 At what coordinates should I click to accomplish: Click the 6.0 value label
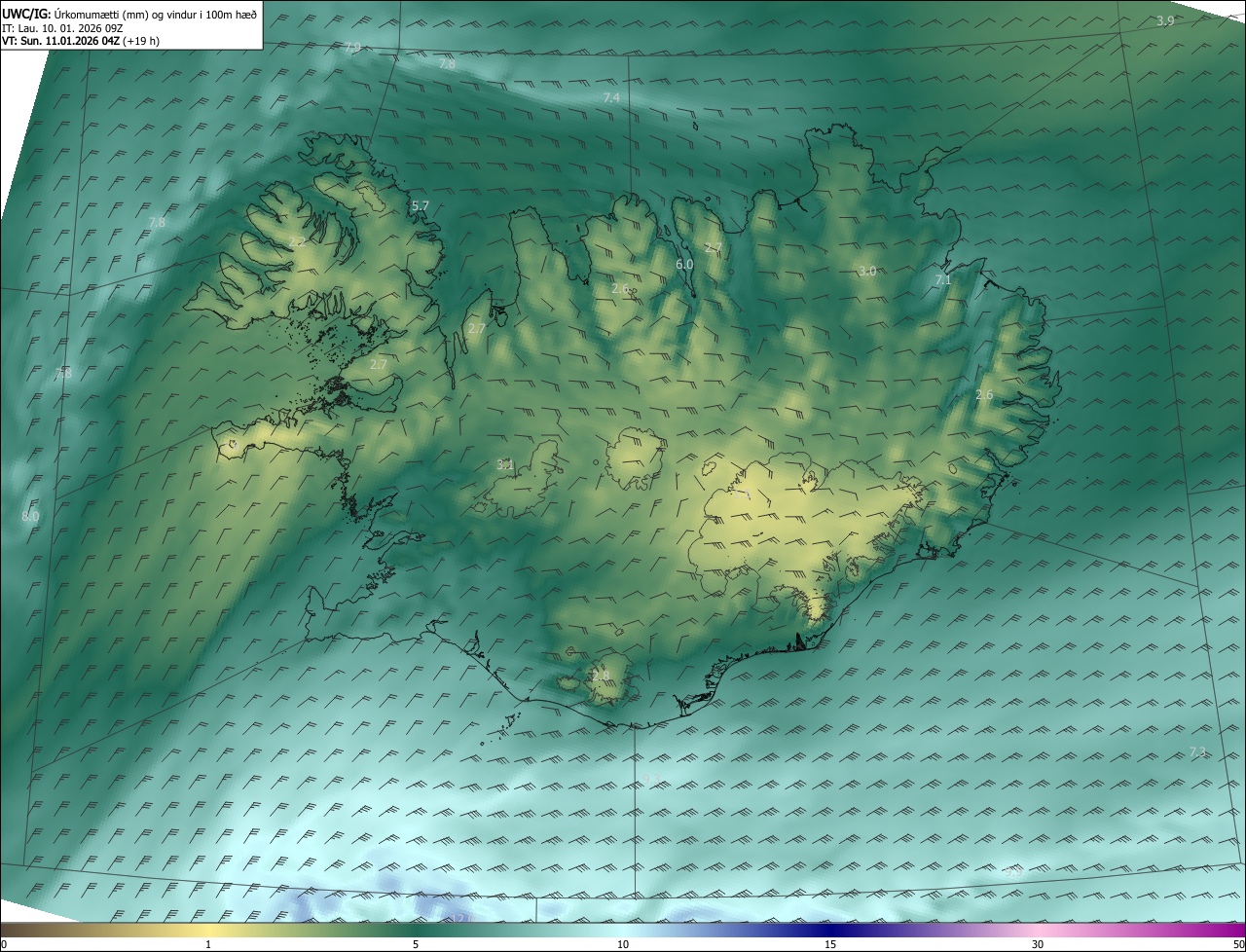[684, 264]
